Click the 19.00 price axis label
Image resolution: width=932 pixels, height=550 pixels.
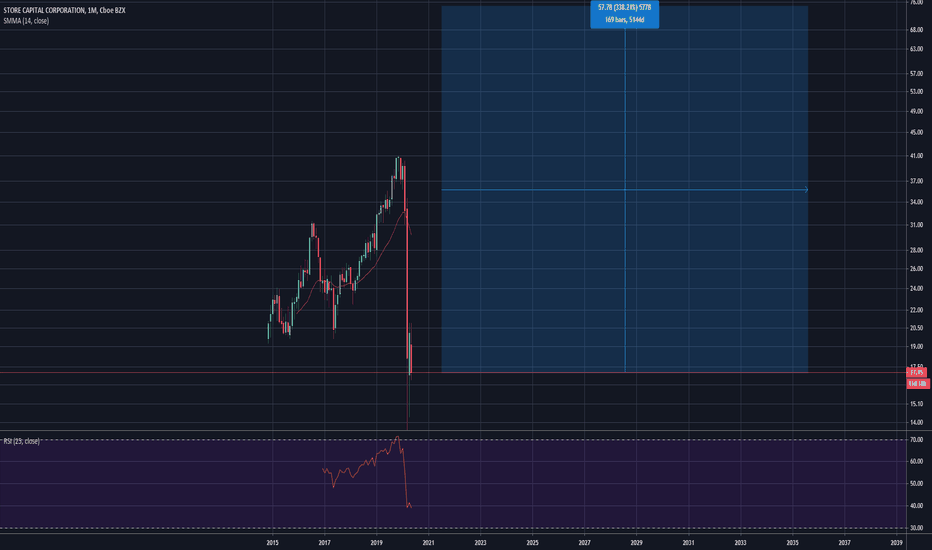[916, 347]
